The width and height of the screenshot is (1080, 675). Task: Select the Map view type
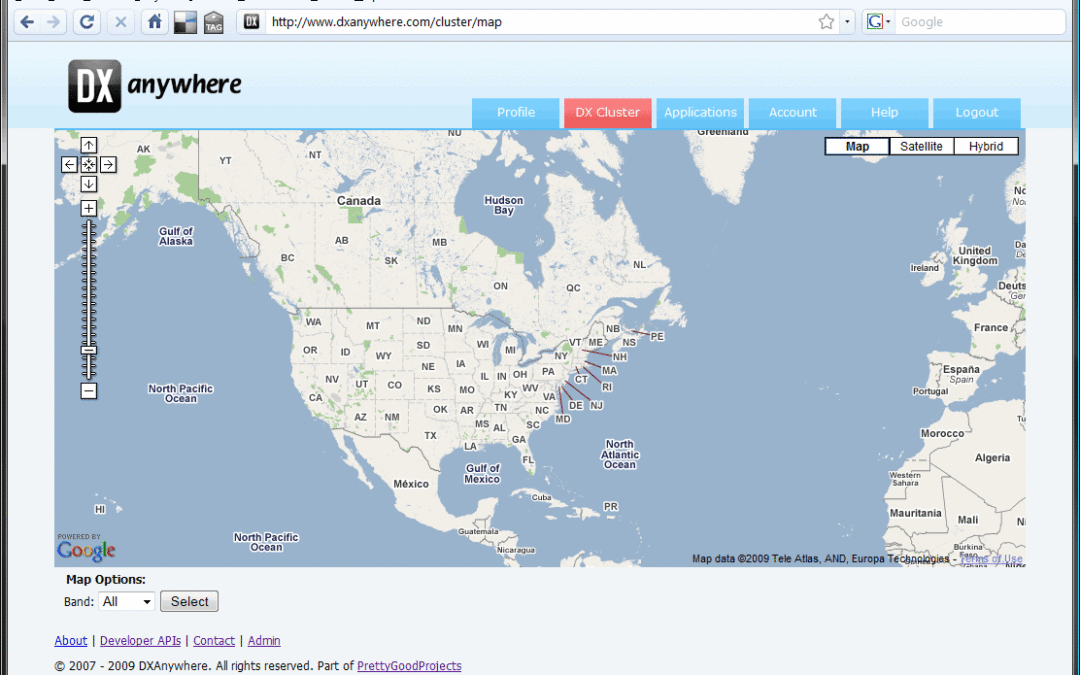coord(857,146)
